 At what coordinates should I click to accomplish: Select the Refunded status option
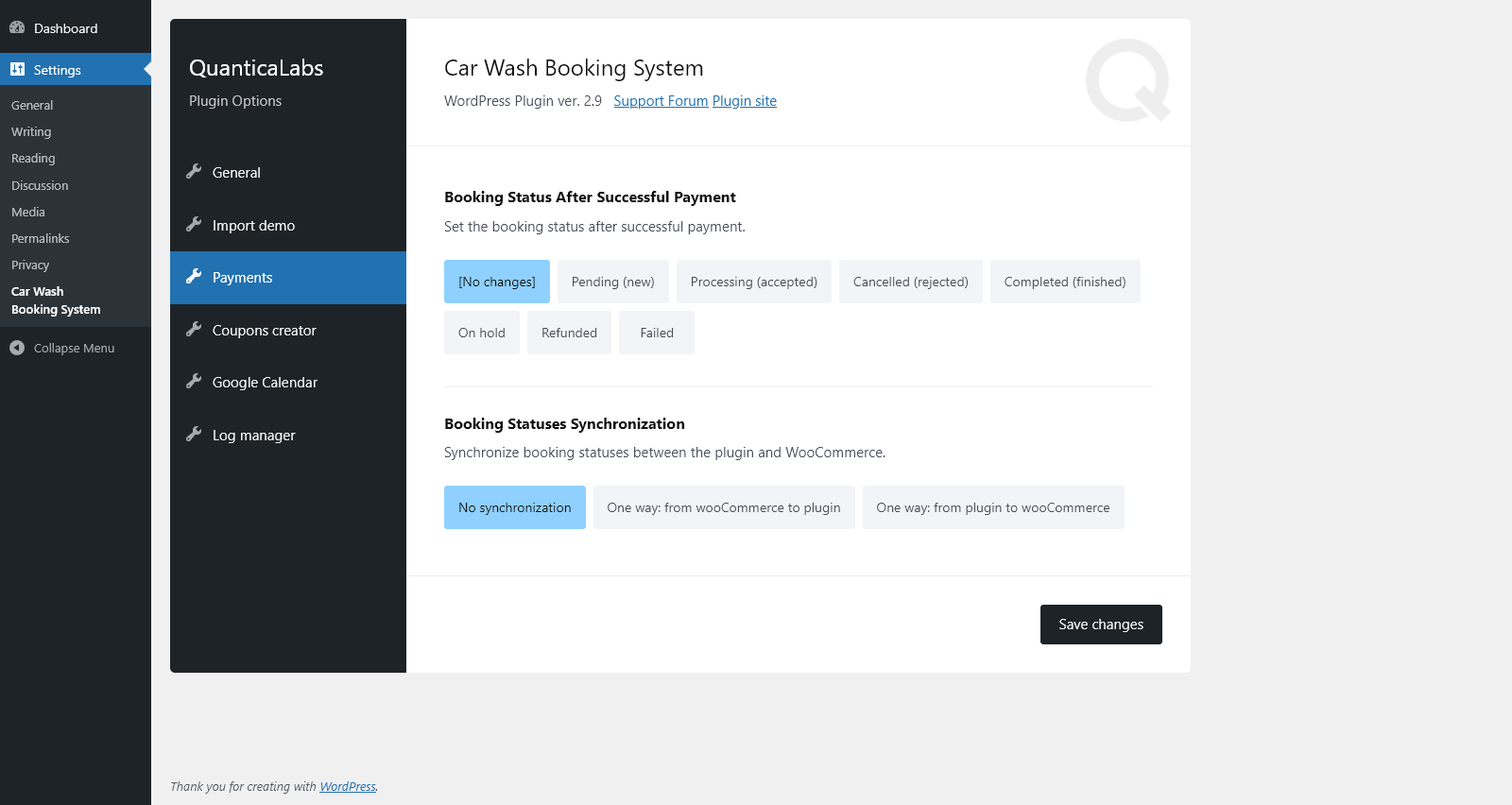(569, 333)
